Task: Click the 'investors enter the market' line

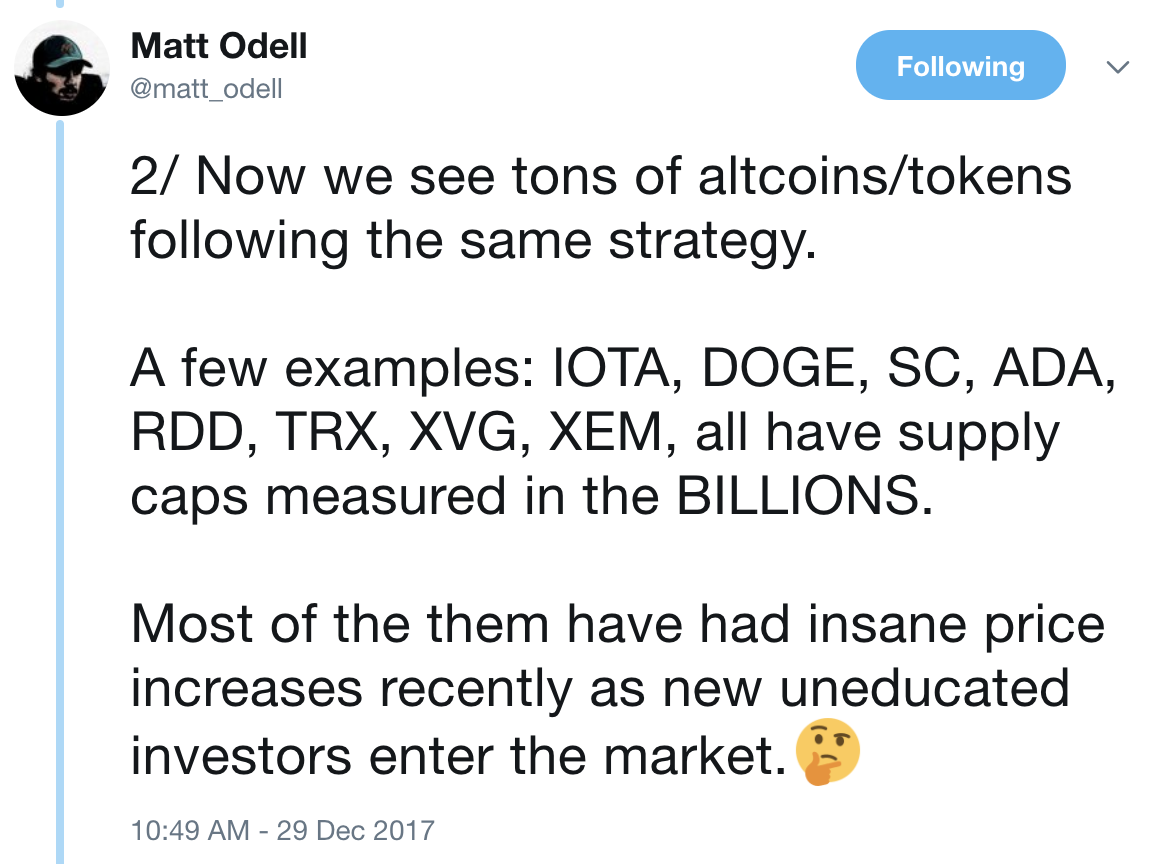Action: (458, 756)
